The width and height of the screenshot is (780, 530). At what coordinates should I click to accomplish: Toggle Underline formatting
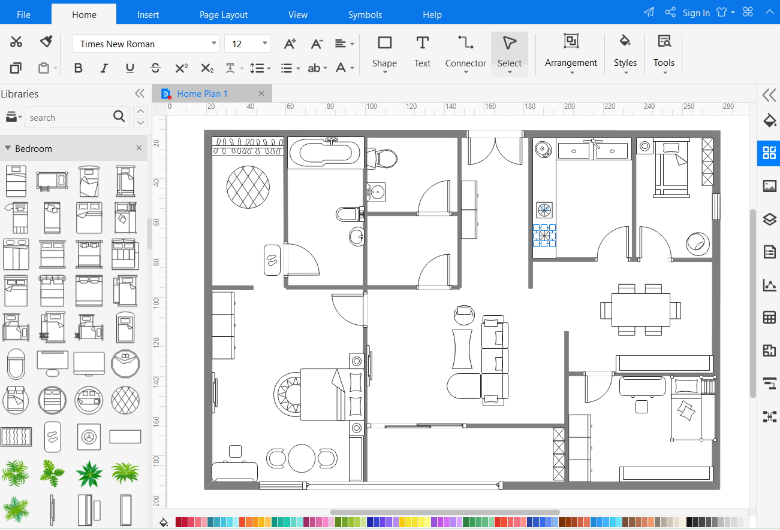pyautogui.click(x=130, y=68)
